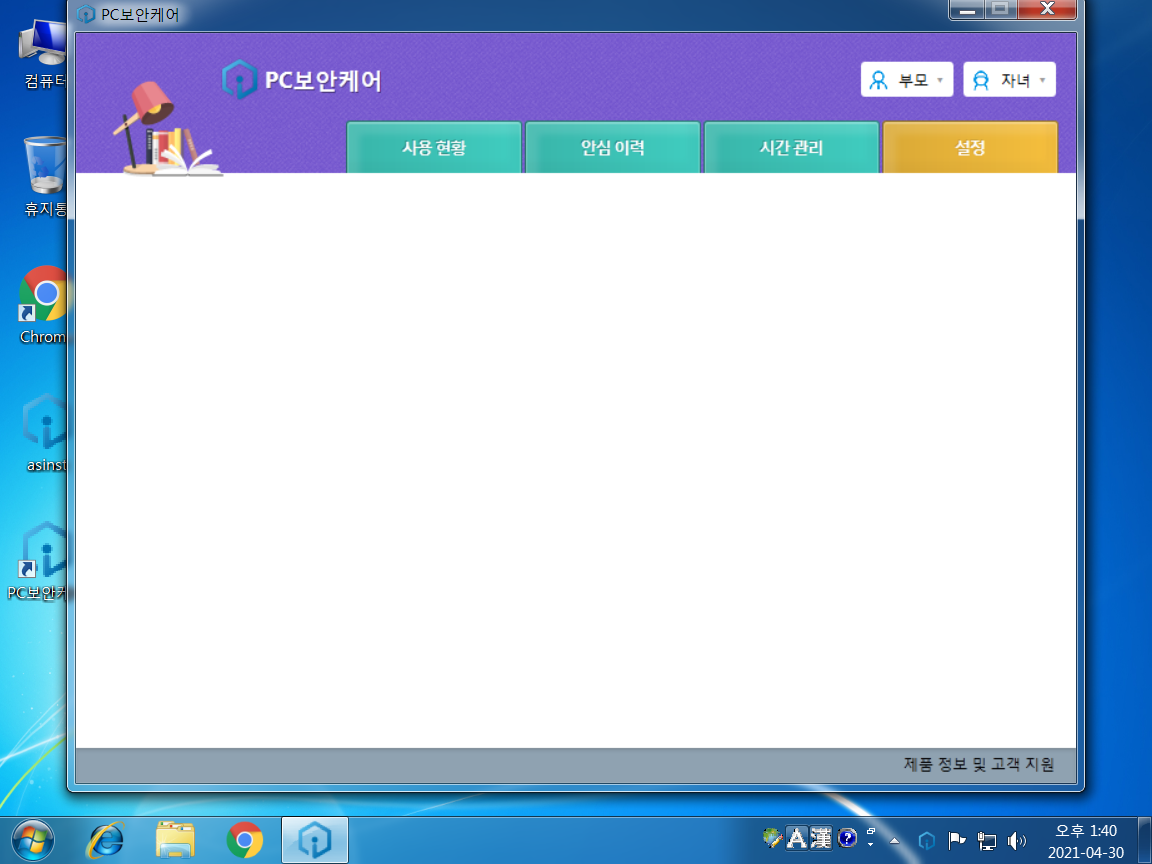Open the 설정 tab
Screen dimensions: 1152x864
(970, 148)
